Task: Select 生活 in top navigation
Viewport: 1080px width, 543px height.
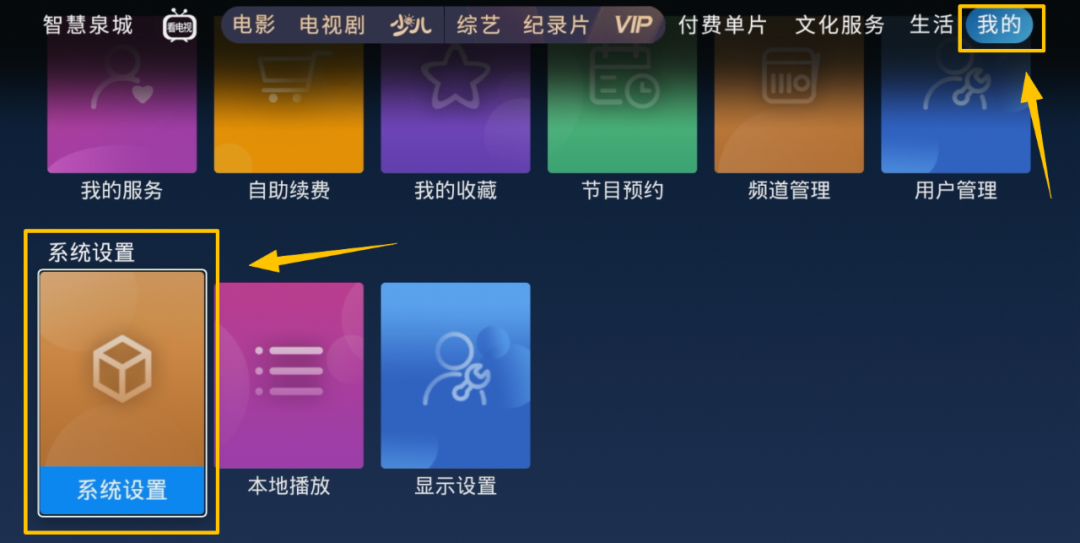Action: 931,25
